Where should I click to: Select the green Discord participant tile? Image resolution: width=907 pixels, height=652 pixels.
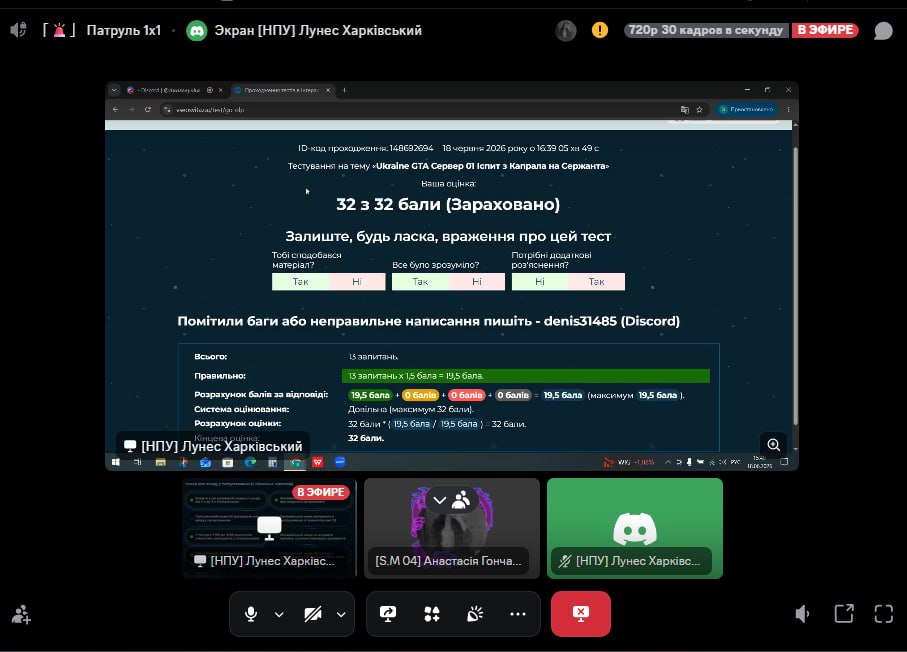click(x=635, y=528)
